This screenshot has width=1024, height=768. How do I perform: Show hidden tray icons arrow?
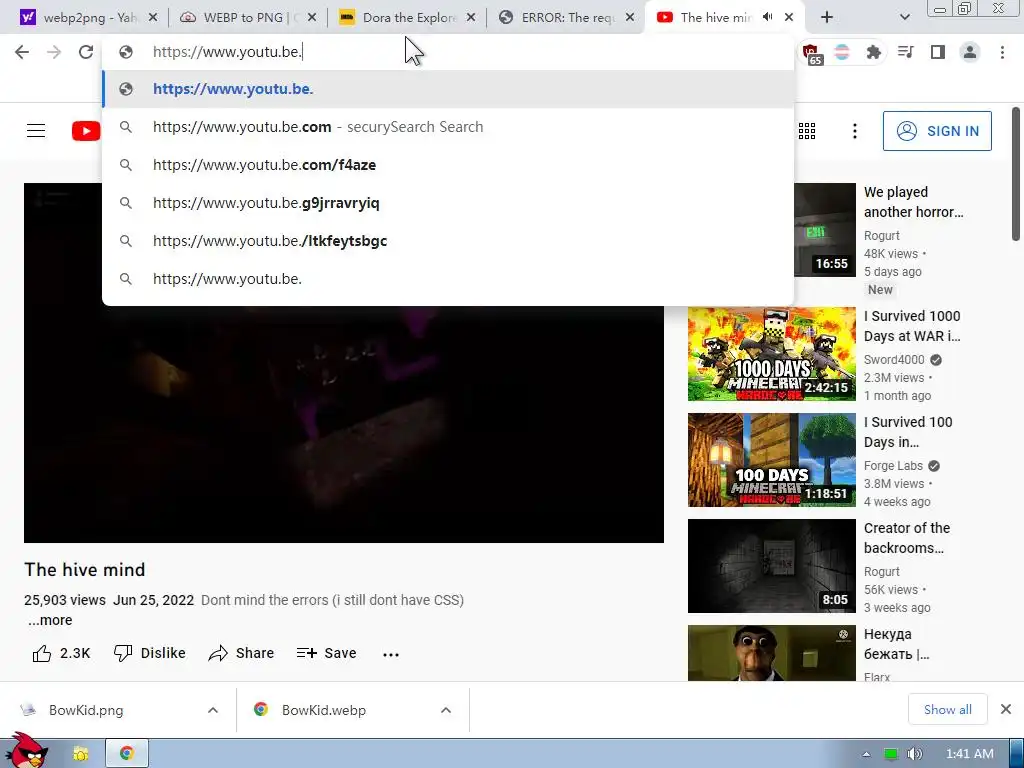866,754
